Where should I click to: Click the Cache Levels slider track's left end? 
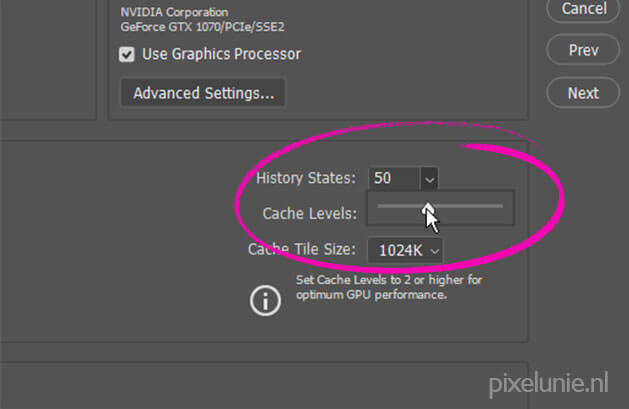pyautogui.click(x=380, y=206)
